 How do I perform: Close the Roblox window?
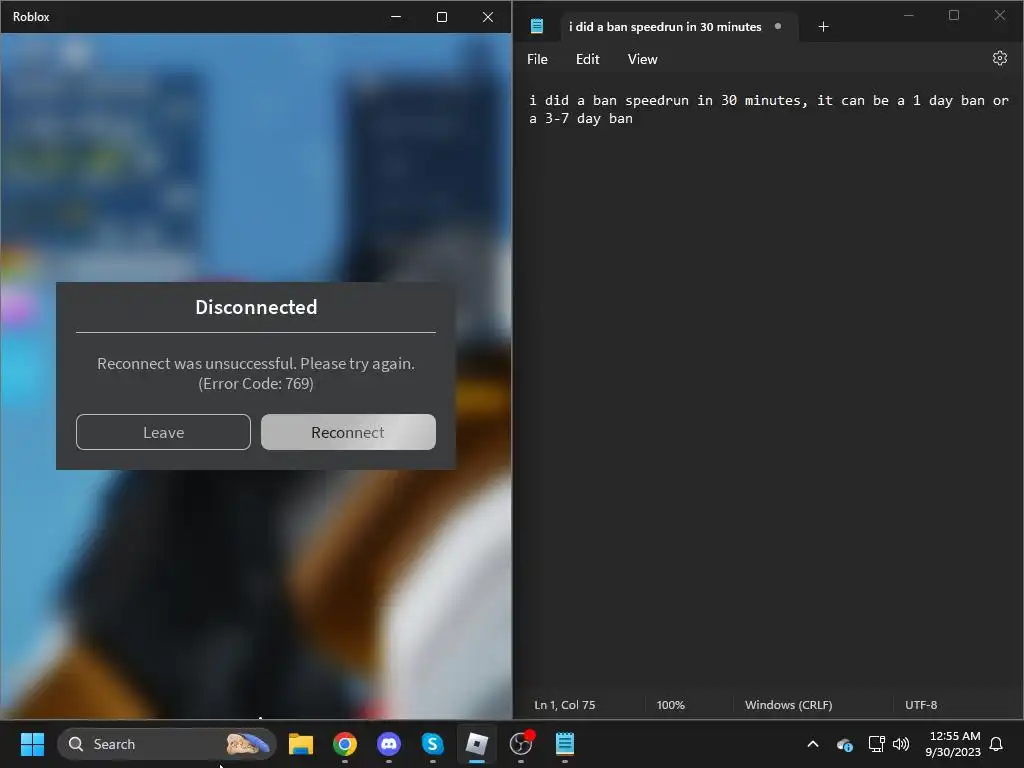pos(488,17)
